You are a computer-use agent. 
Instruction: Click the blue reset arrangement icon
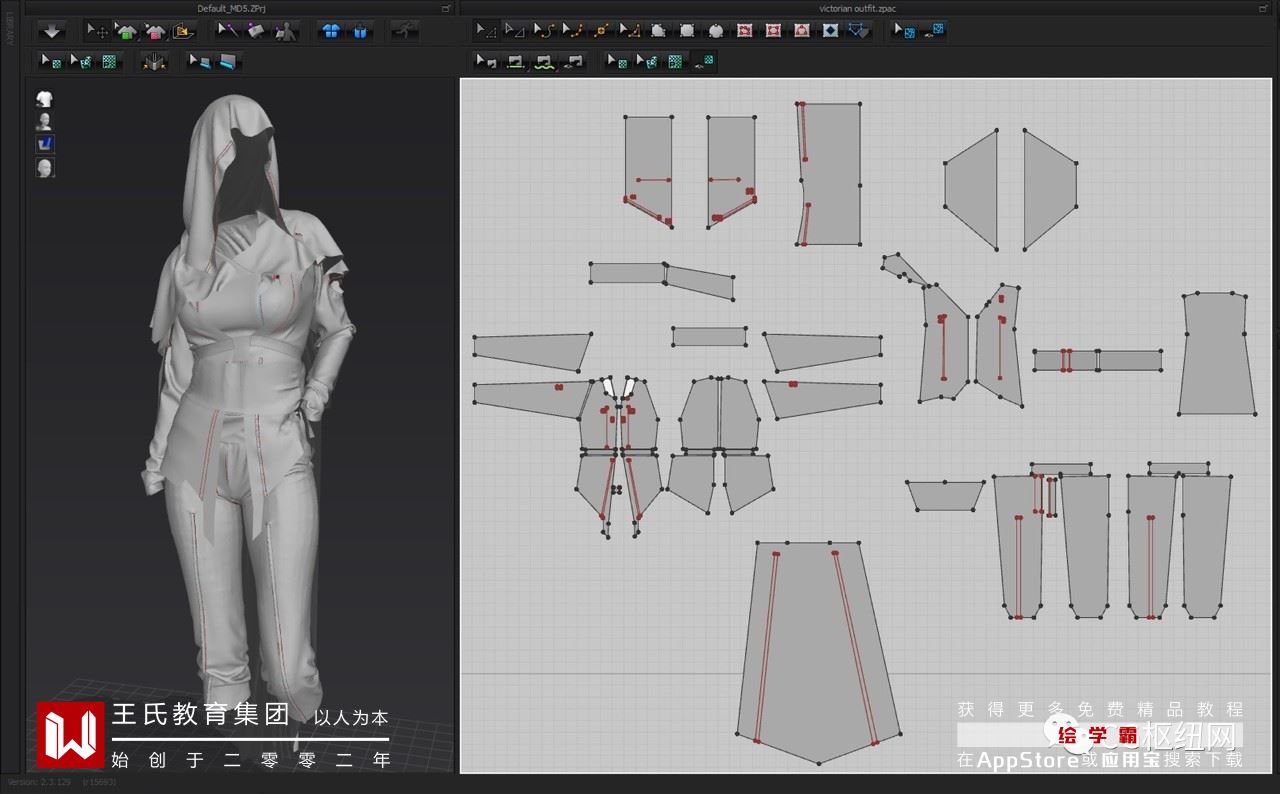click(360, 31)
